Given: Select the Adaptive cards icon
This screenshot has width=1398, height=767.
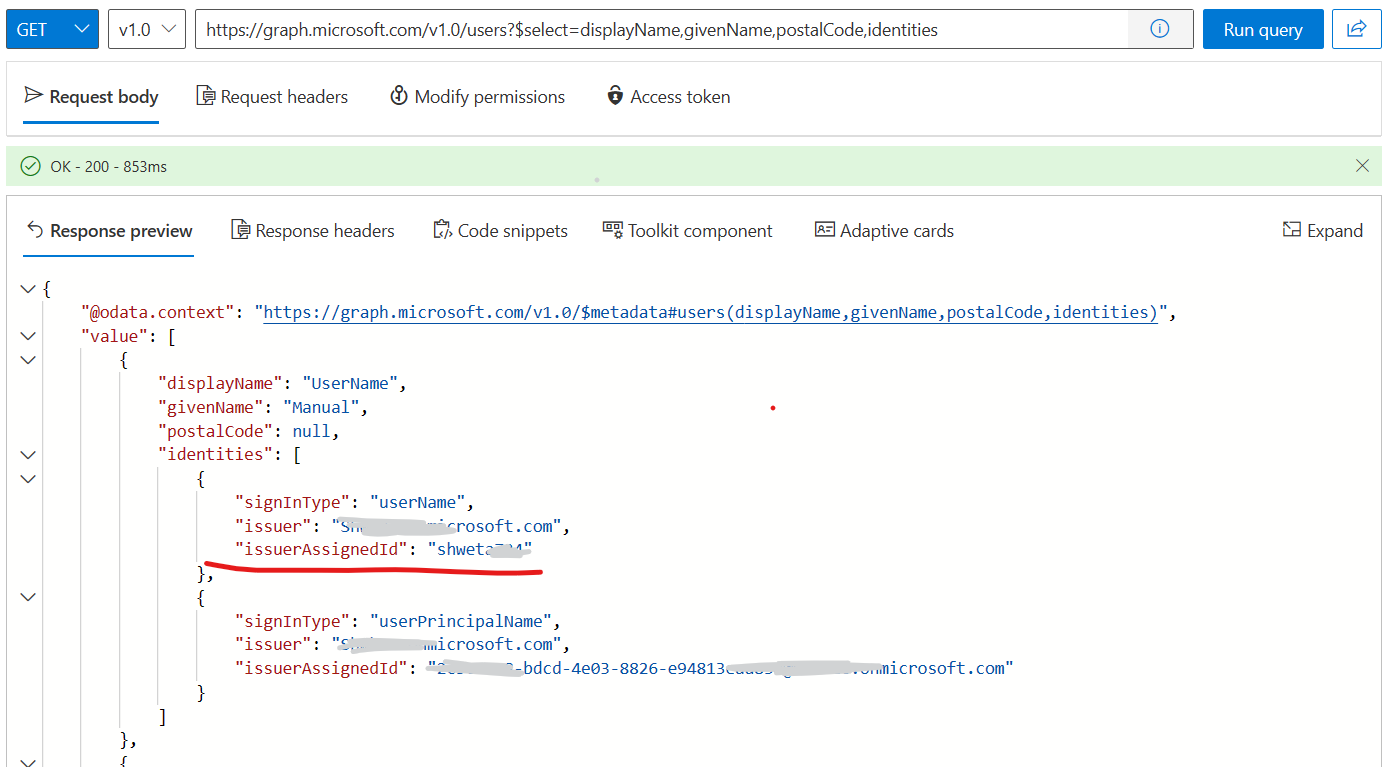Looking at the screenshot, I should click(x=823, y=230).
